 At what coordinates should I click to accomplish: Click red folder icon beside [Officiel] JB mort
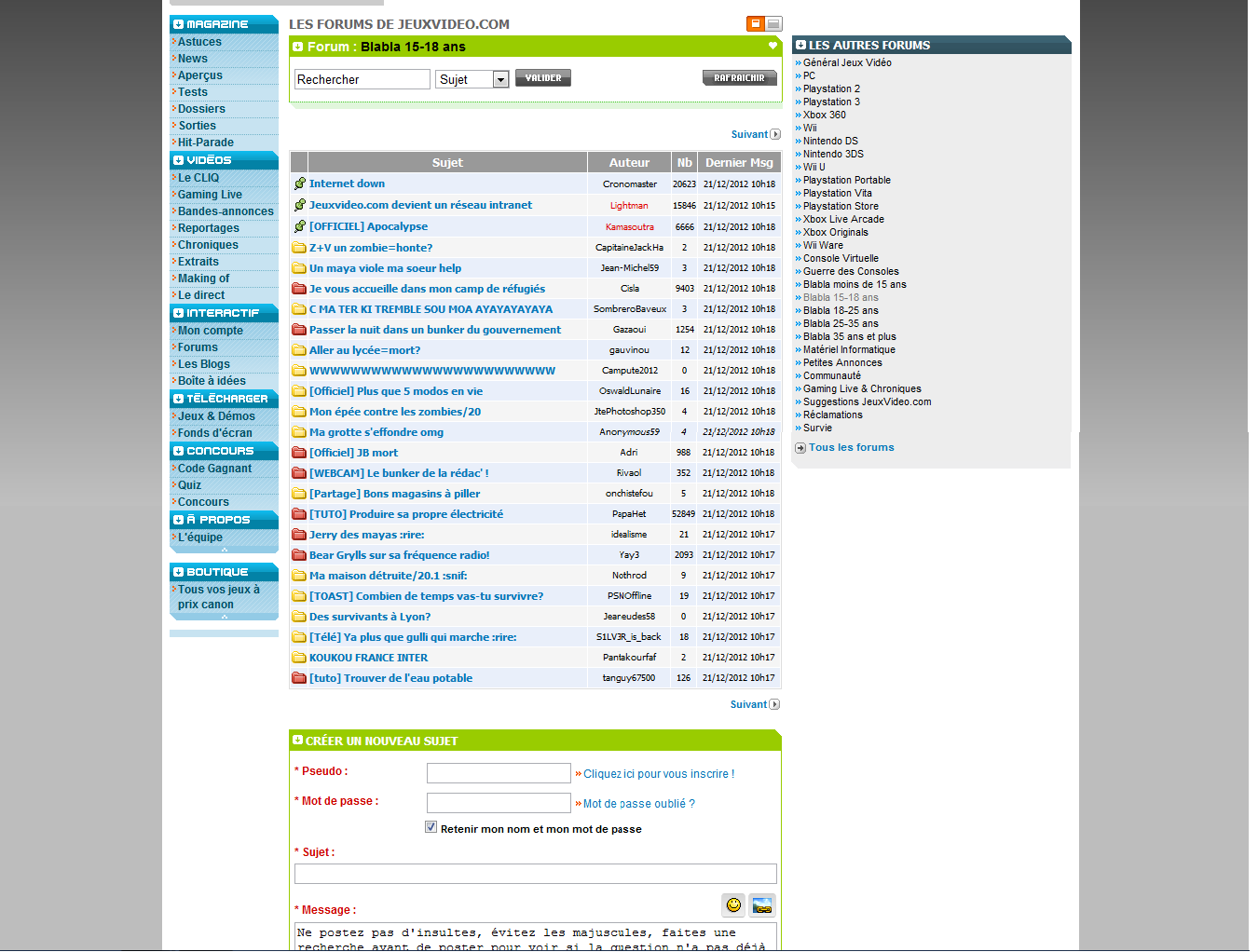coord(299,453)
